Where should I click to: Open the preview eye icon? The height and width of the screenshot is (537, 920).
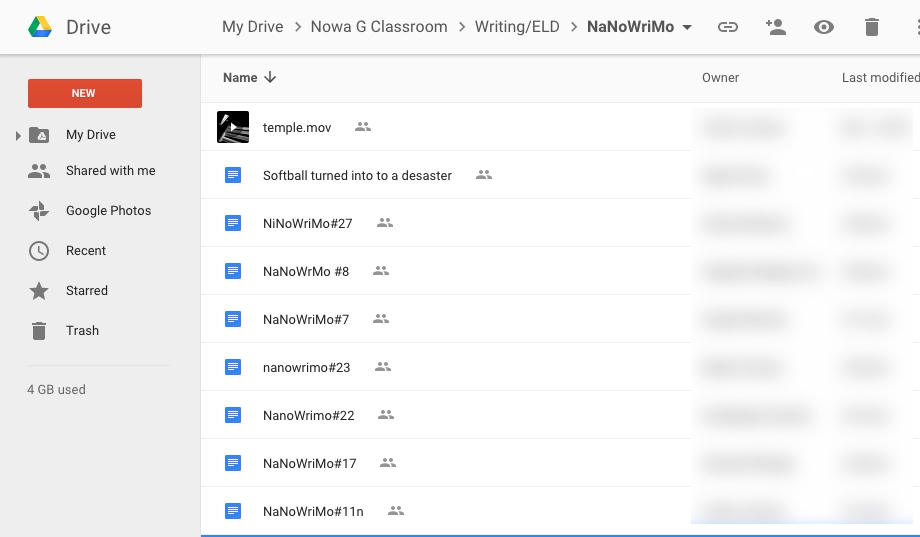[824, 27]
